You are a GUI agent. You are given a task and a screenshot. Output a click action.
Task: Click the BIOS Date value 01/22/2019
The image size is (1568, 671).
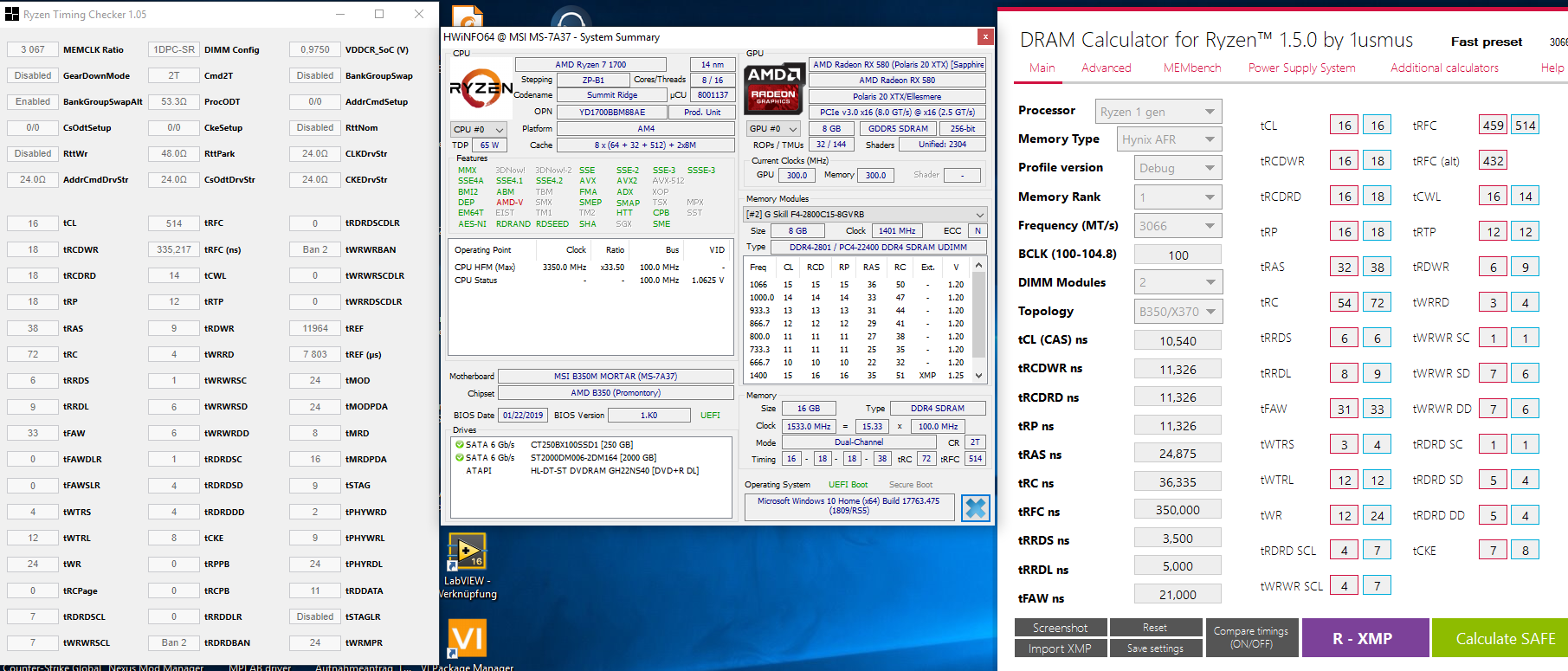[523, 416]
